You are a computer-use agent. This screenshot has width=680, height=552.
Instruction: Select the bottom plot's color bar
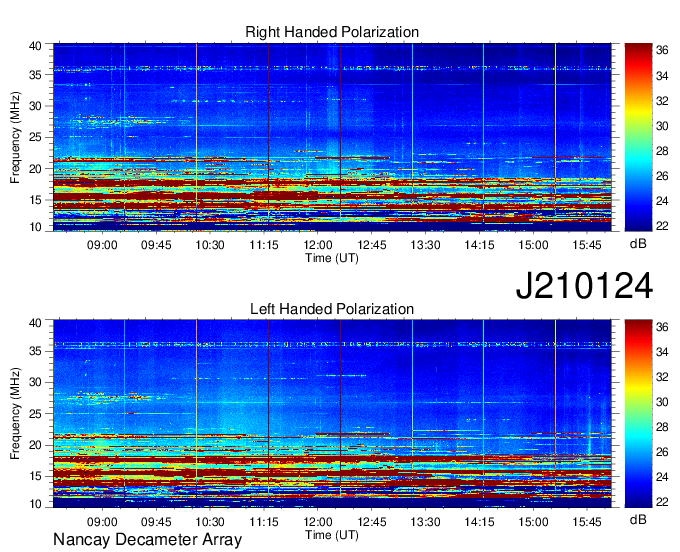[638, 414]
